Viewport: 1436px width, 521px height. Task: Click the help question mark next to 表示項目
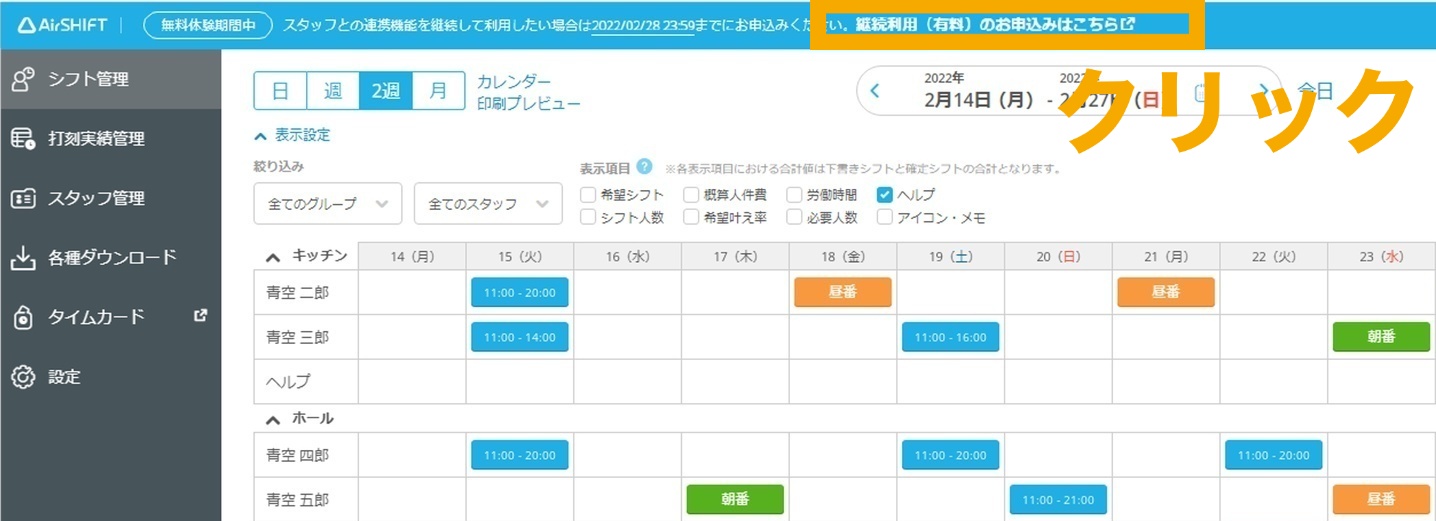644,167
